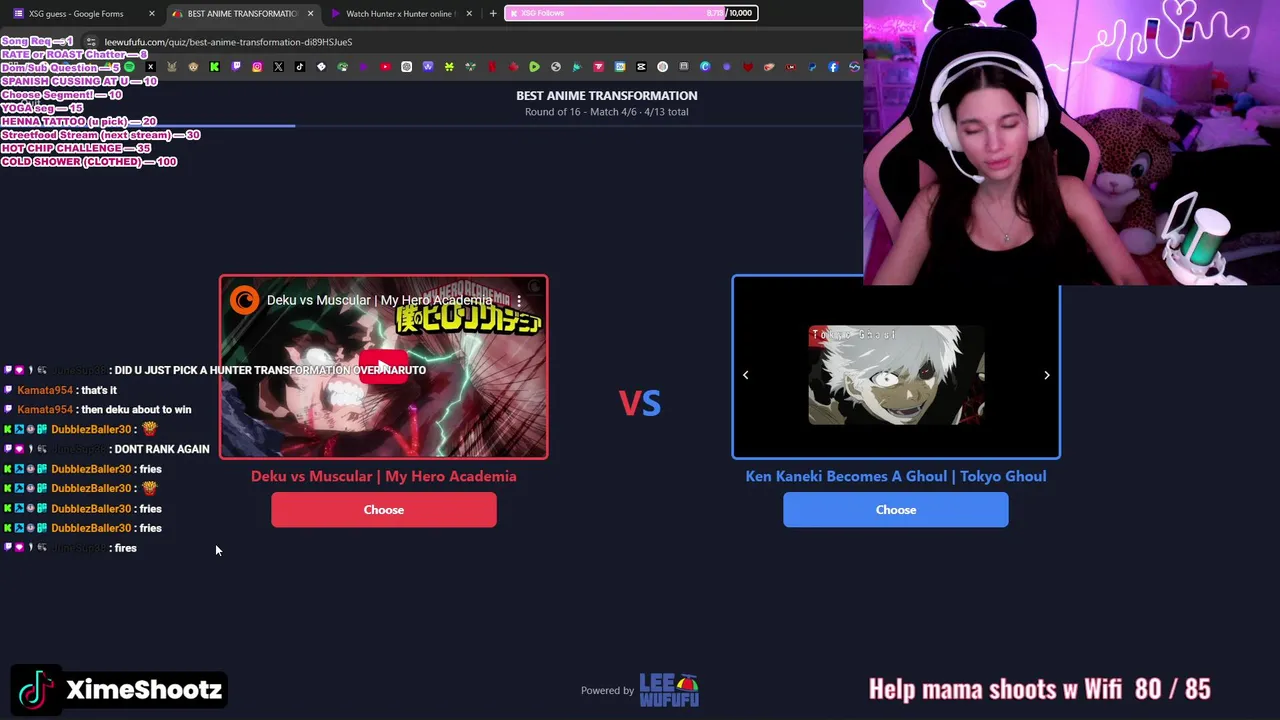Click the site information icon left of URL

click(91, 42)
